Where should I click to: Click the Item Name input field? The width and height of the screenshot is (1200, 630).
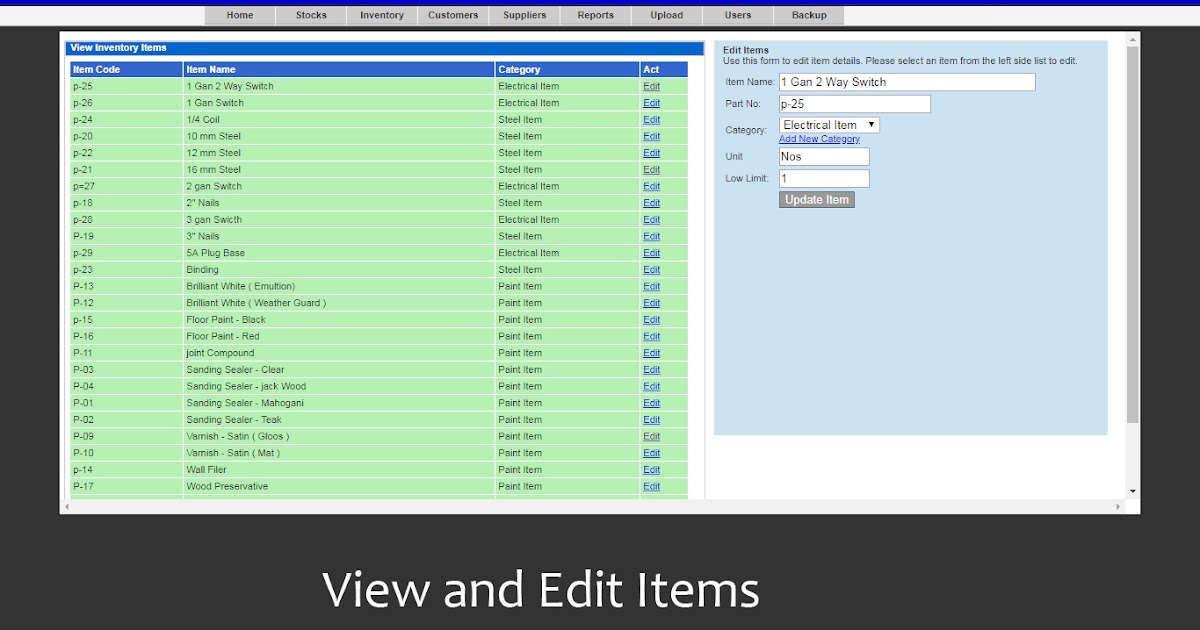click(x=906, y=81)
